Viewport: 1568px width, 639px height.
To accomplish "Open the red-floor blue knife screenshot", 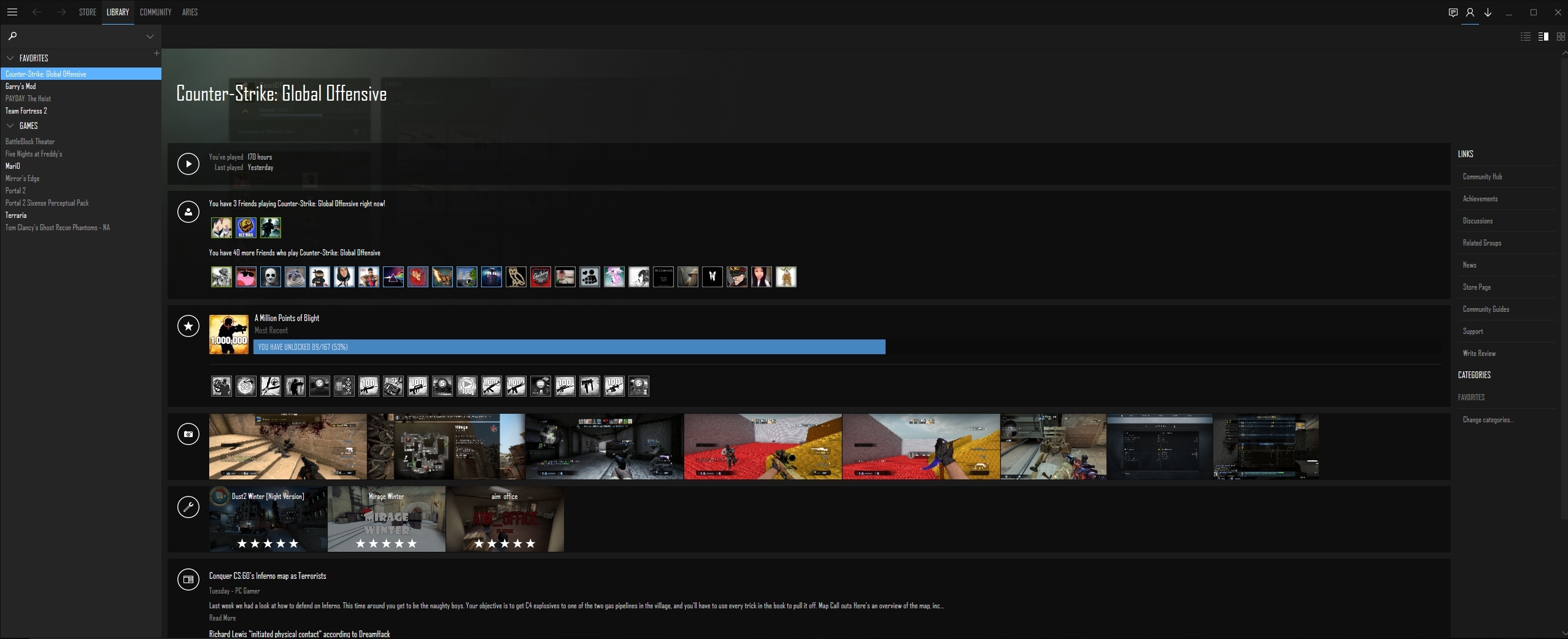I will [921, 446].
